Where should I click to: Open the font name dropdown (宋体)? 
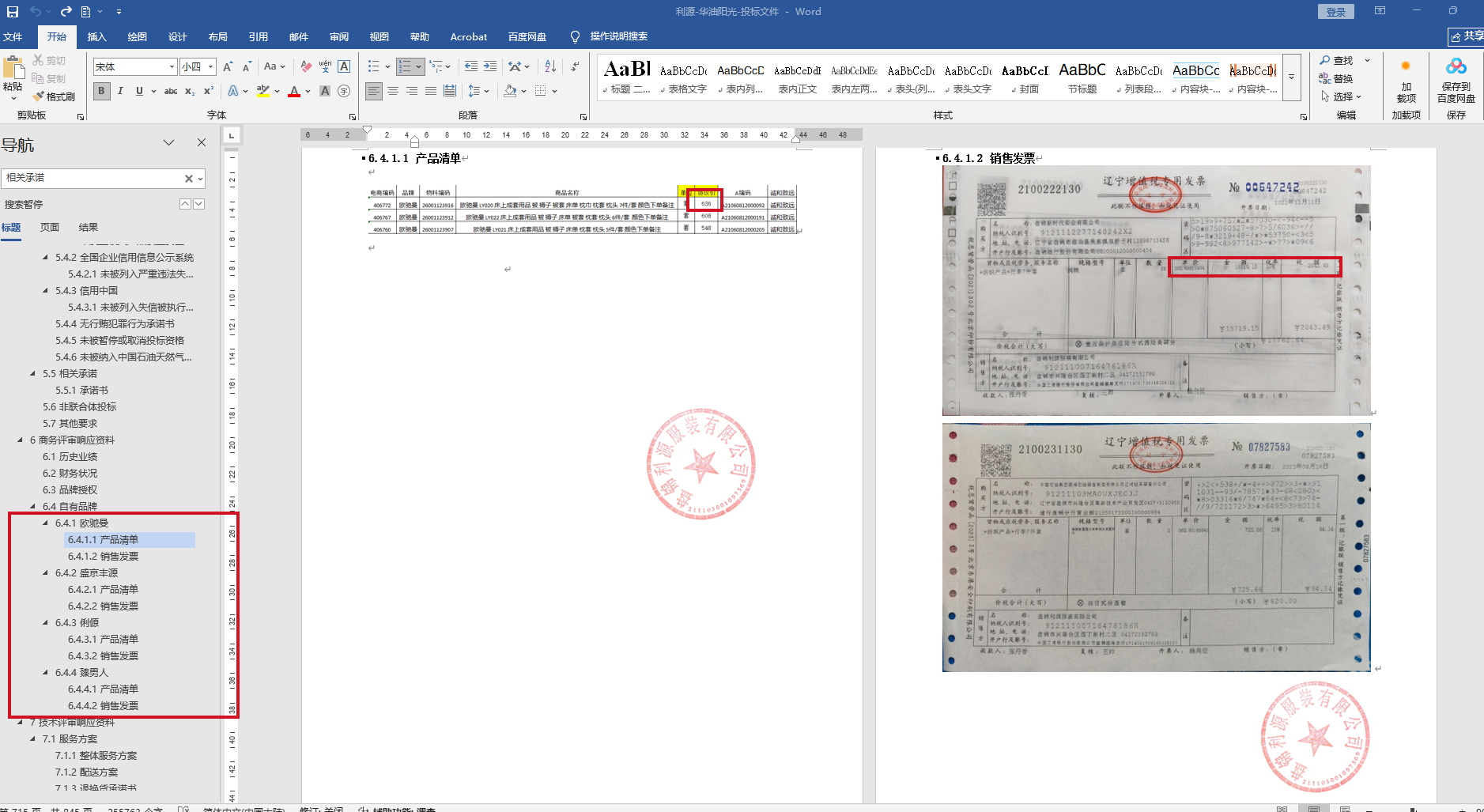tap(172, 67)
